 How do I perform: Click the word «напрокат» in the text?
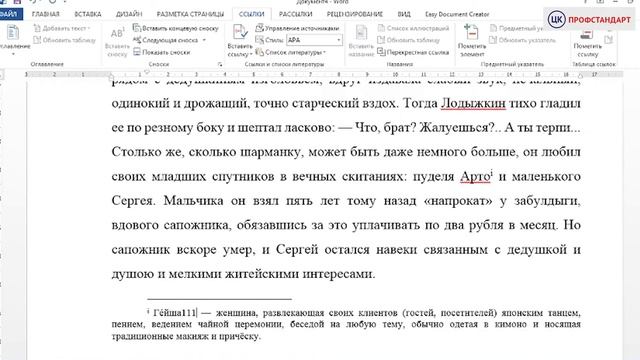click(458, 201)
